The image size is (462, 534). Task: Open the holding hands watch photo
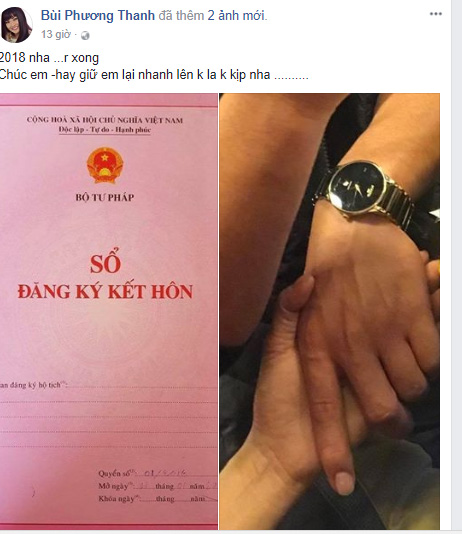[329, 311]
